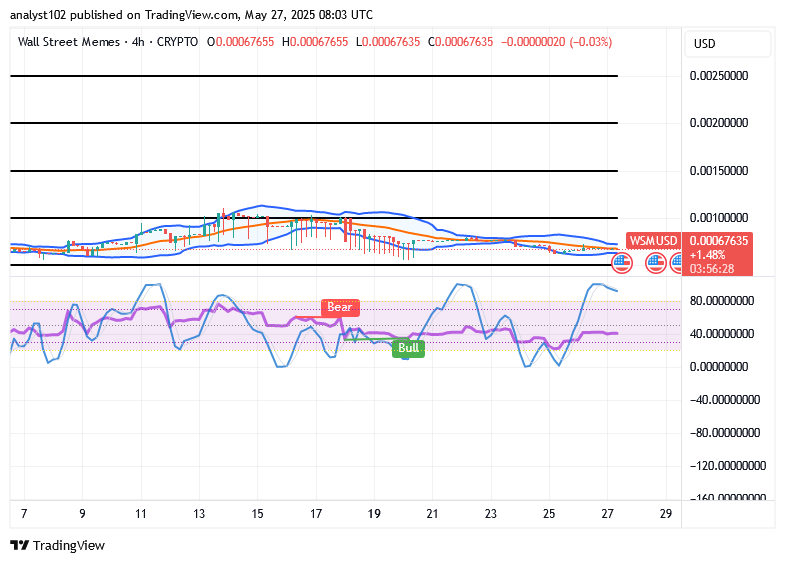Click the CRYPTO exchange label
The width and height of the screenshot is (785, 563).
click(x=177, y=42)
